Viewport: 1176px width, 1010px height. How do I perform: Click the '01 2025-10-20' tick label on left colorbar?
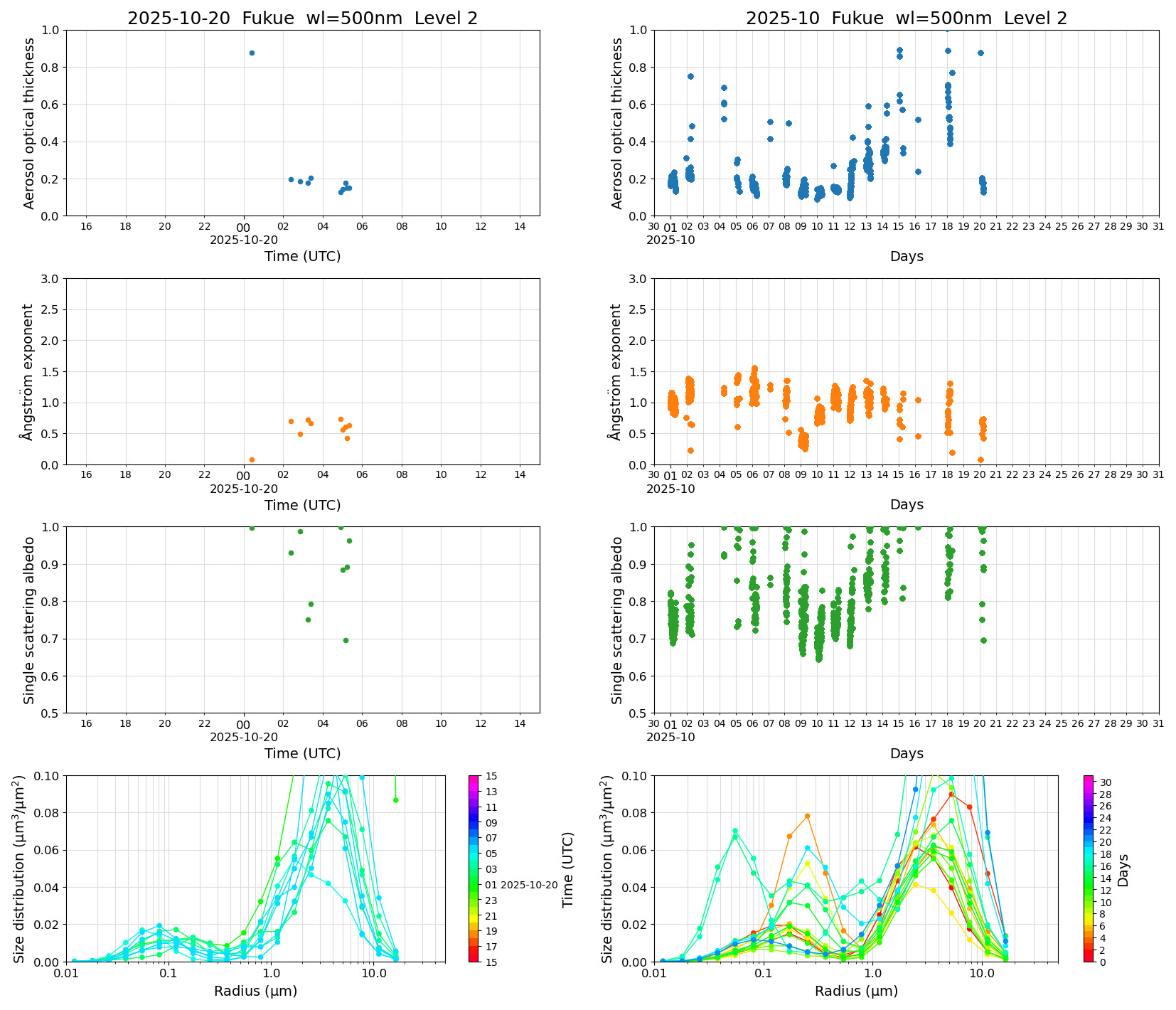click(x=521, y=885)
